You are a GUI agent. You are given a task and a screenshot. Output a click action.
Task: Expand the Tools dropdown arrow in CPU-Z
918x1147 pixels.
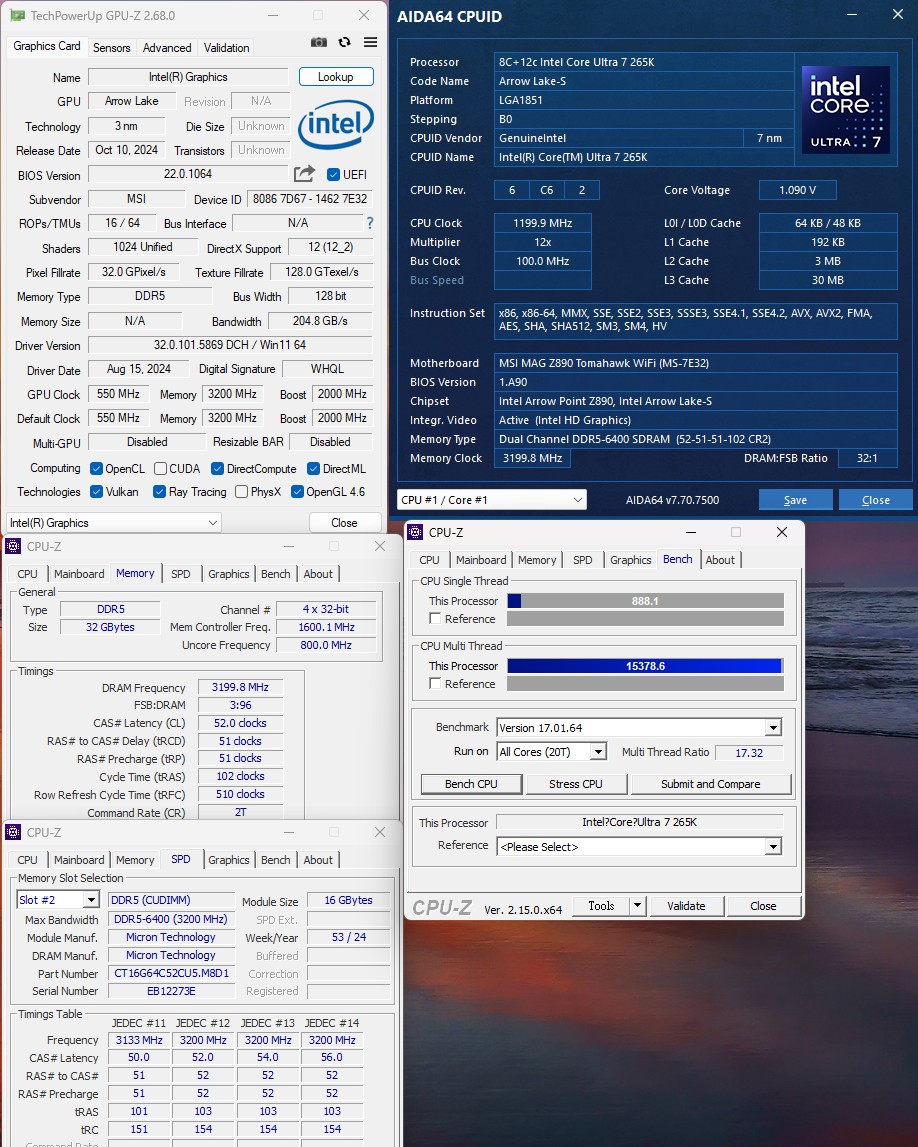[637, 906]
